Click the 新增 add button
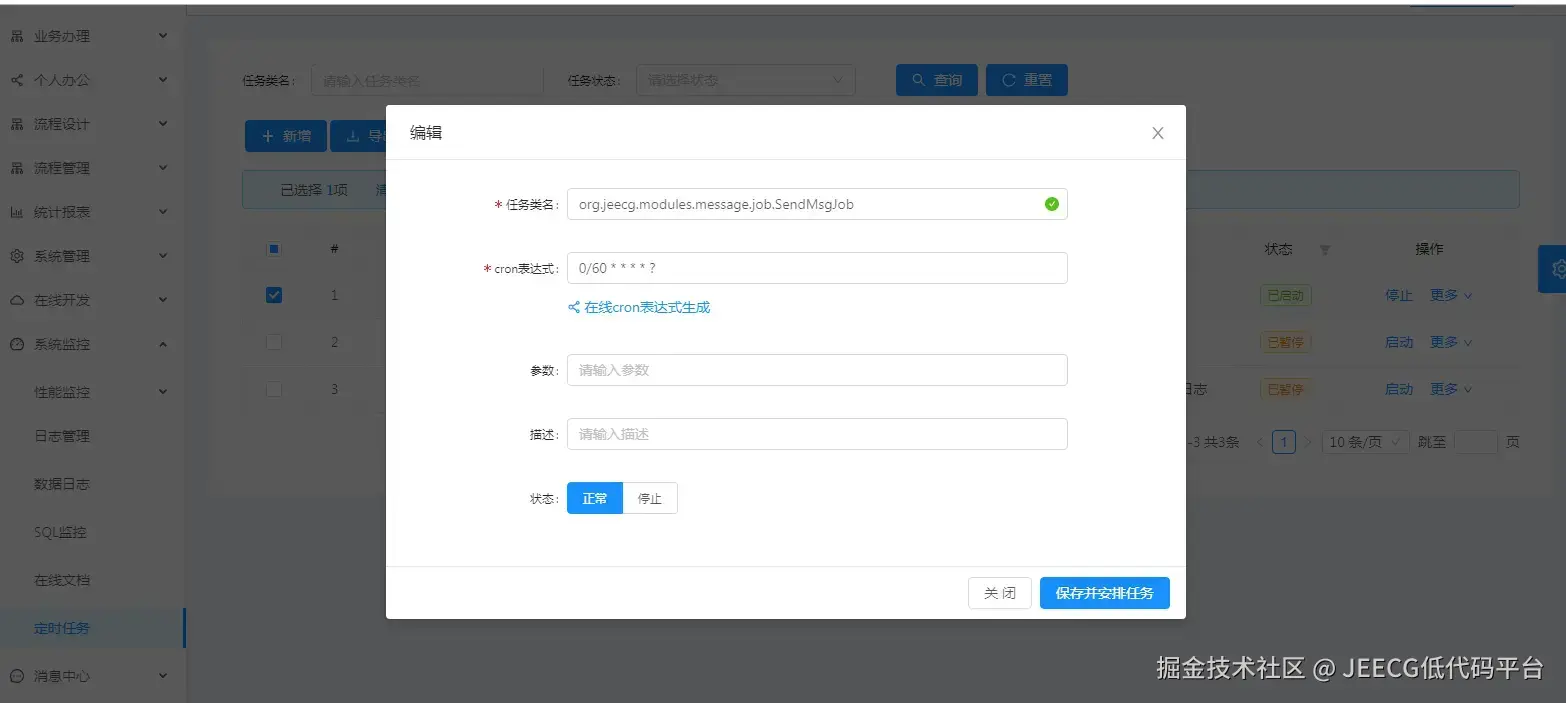Screen dimensions: 1566x703 point(286,136)
